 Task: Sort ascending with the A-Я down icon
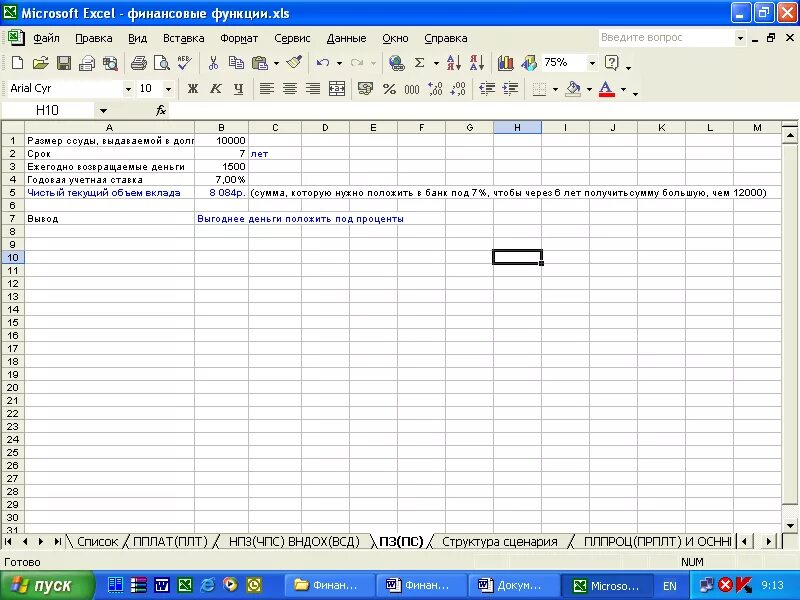tap(453, 63)
